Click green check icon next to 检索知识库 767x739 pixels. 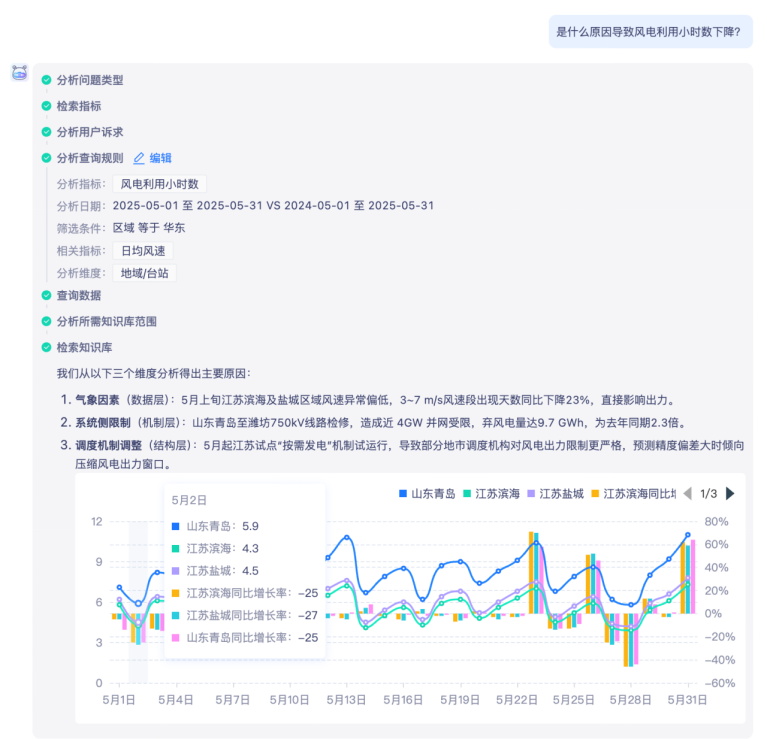[46, 347]
